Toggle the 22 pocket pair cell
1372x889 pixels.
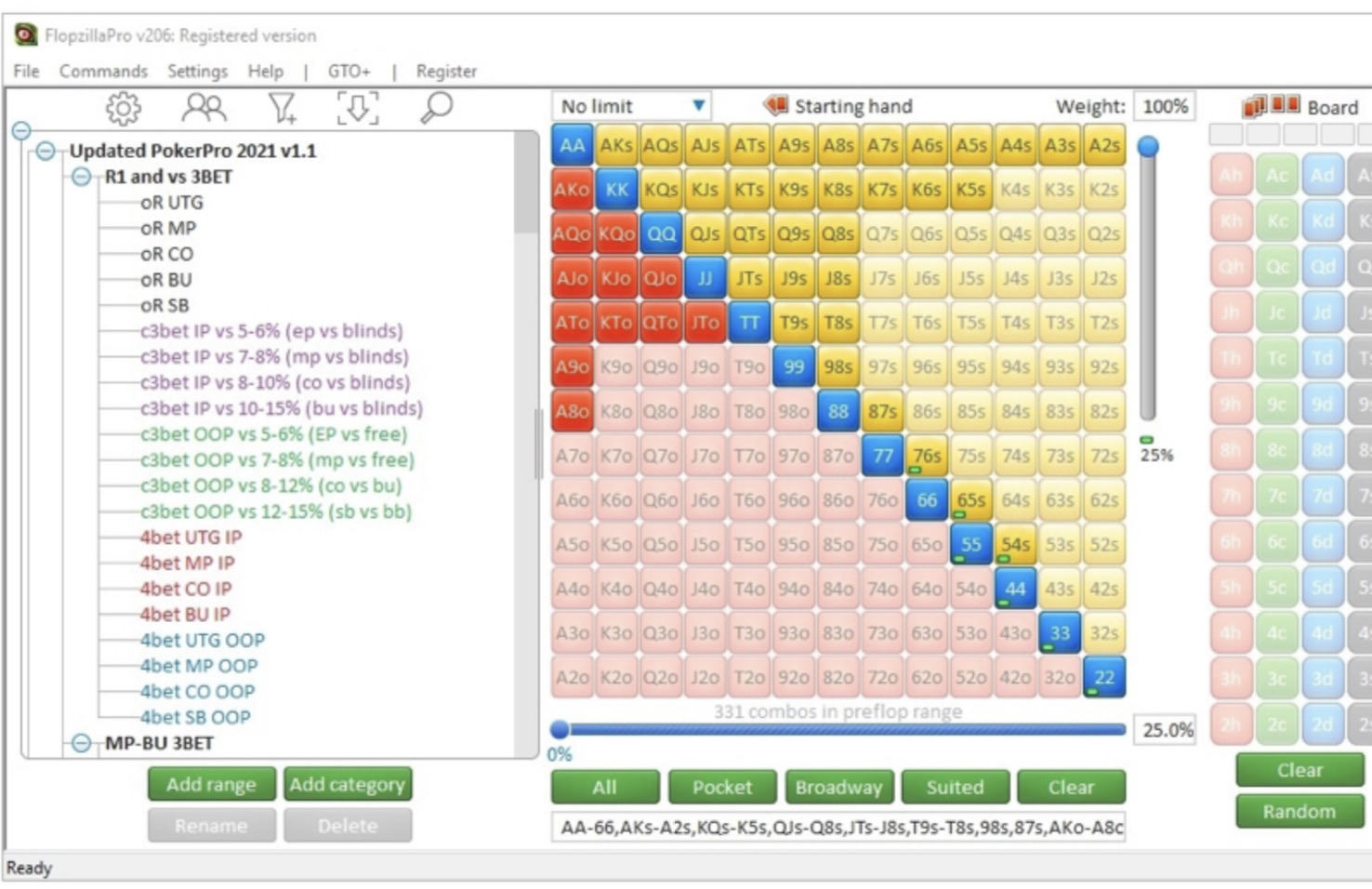click(x=1104, y=677)
